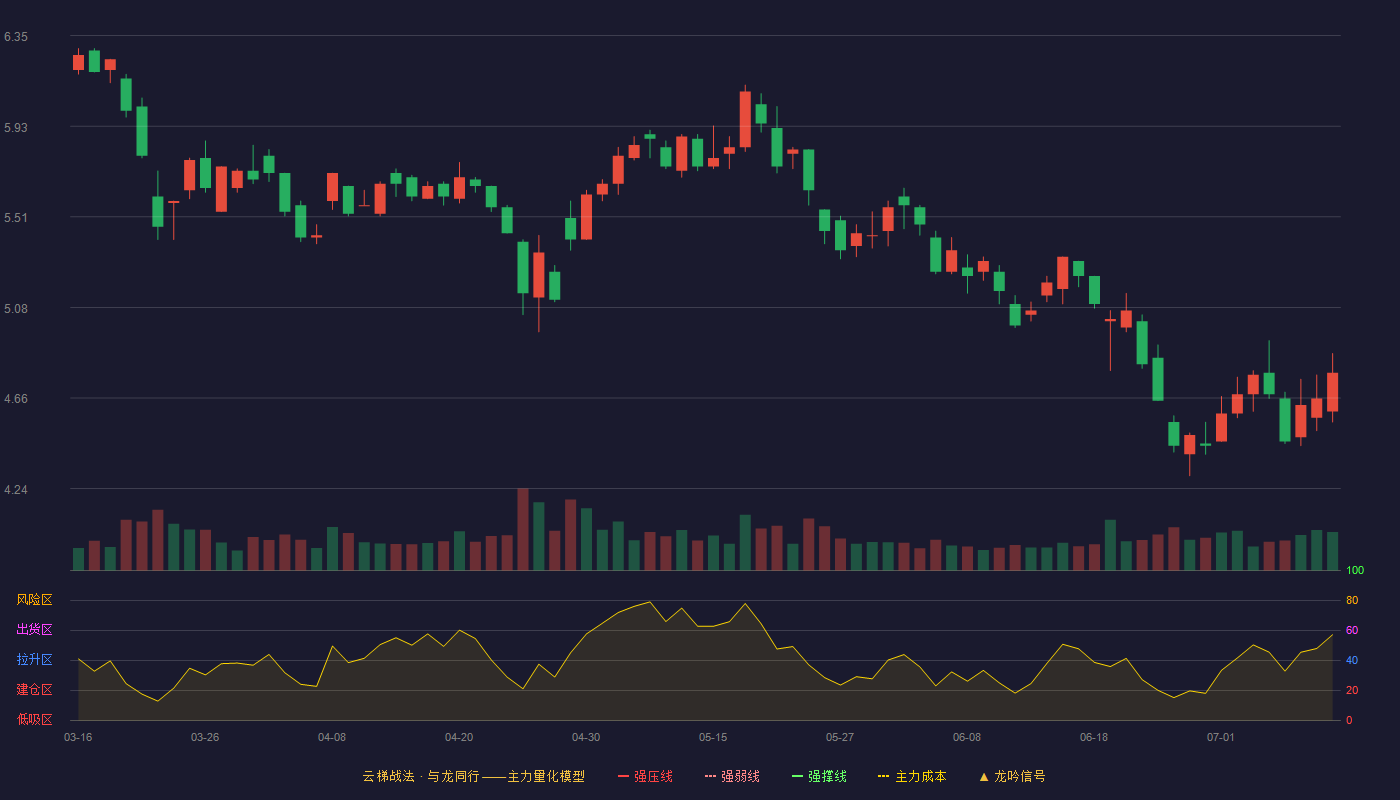Click the 6.35 price axis label

click(16, 37)
